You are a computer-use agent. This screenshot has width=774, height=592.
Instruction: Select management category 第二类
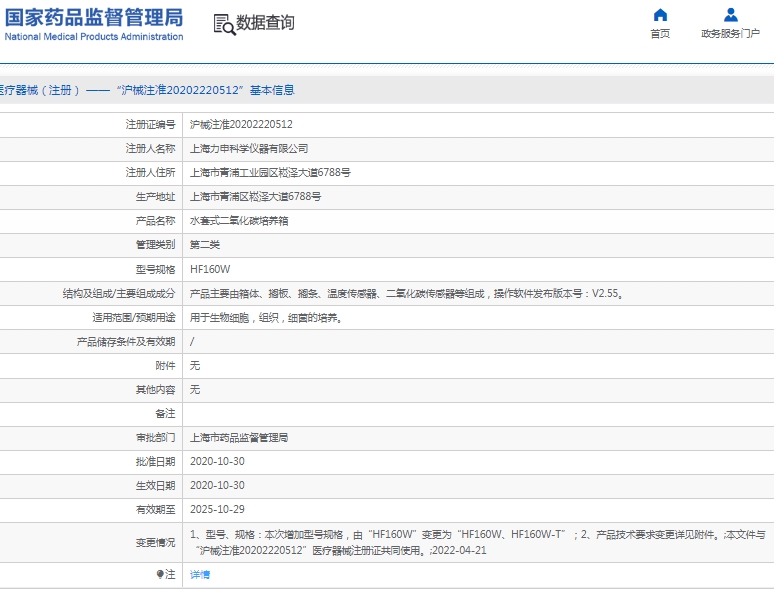coord(205,245)
